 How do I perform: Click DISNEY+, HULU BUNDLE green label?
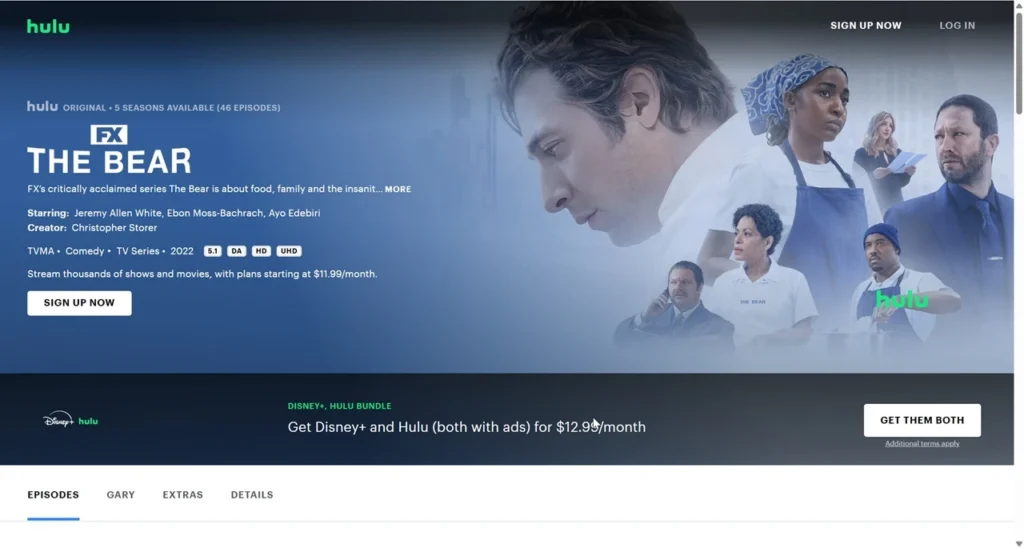click(x=340, y=406)
